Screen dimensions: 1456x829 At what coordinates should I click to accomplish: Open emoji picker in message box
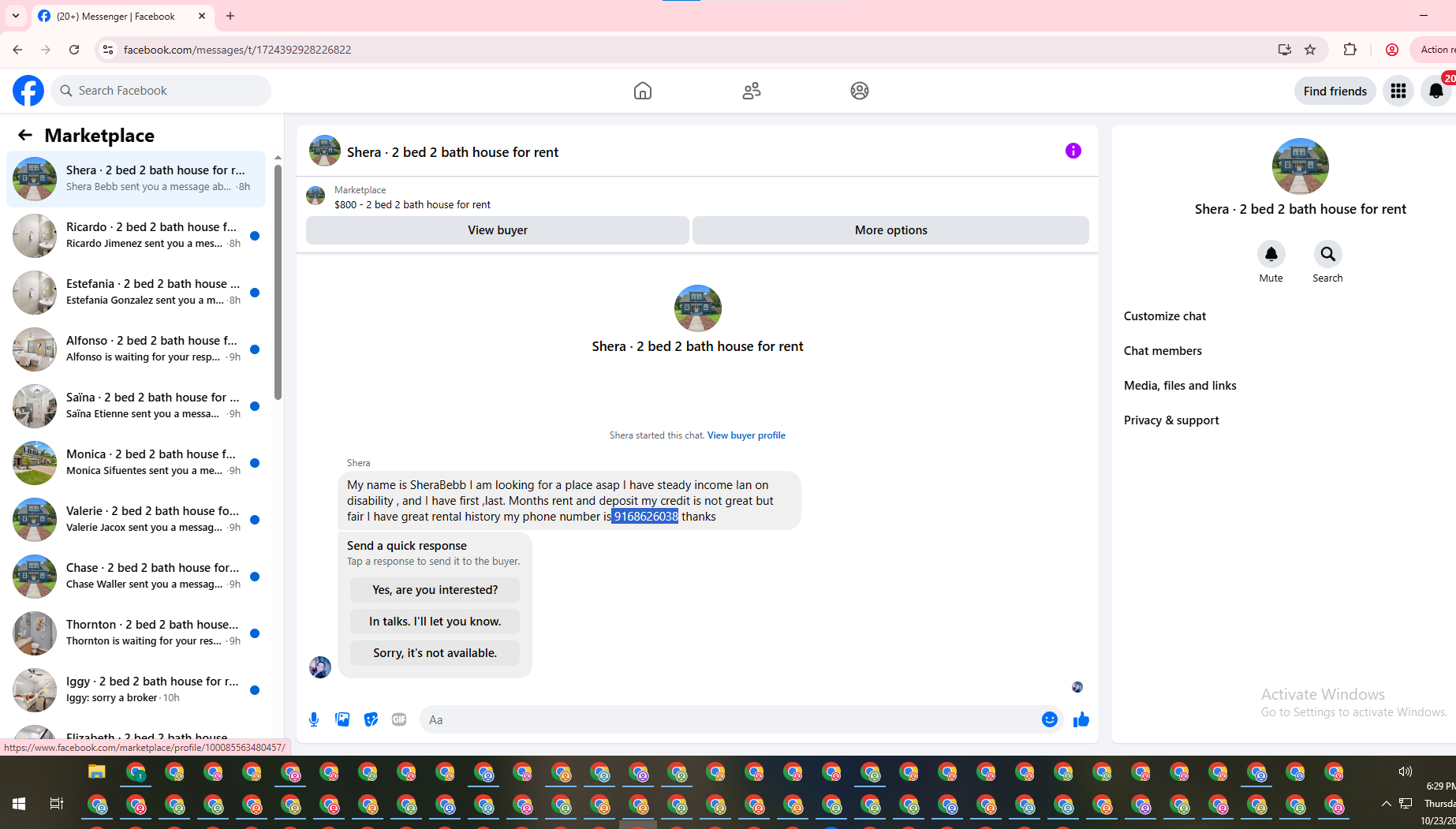click(x=1050, y=719)
